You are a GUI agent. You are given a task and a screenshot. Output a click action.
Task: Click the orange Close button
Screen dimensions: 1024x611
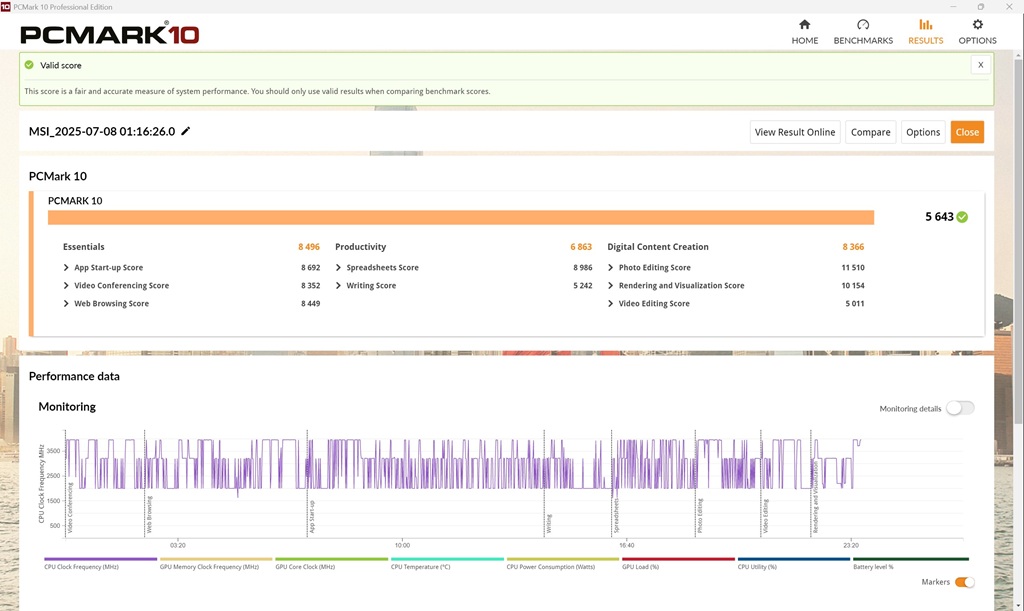[x=967, y=132]
